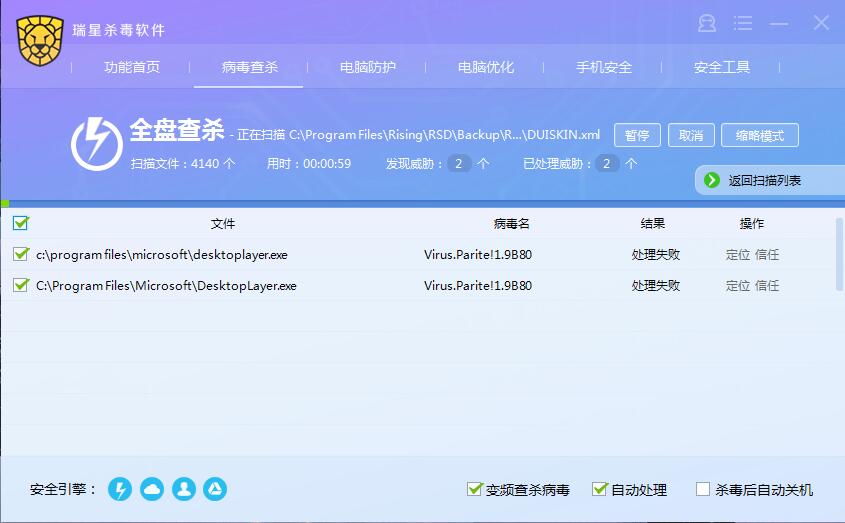Switch to 功能首页 tab
The height and width of the screenshot is (523, 845).
point(132,67)
